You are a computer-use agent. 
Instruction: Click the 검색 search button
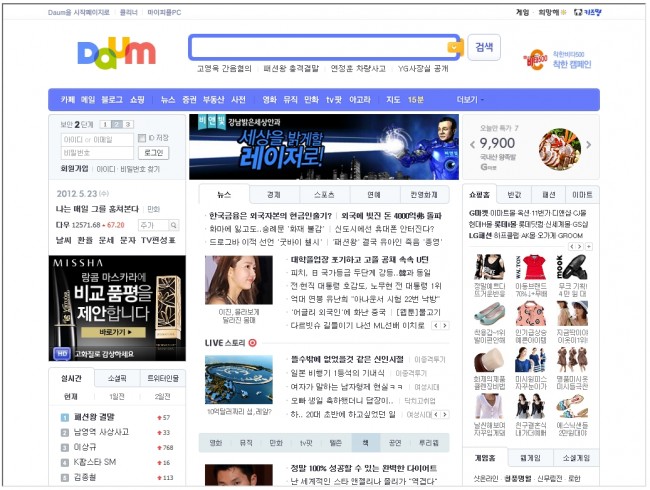(484, 47)
